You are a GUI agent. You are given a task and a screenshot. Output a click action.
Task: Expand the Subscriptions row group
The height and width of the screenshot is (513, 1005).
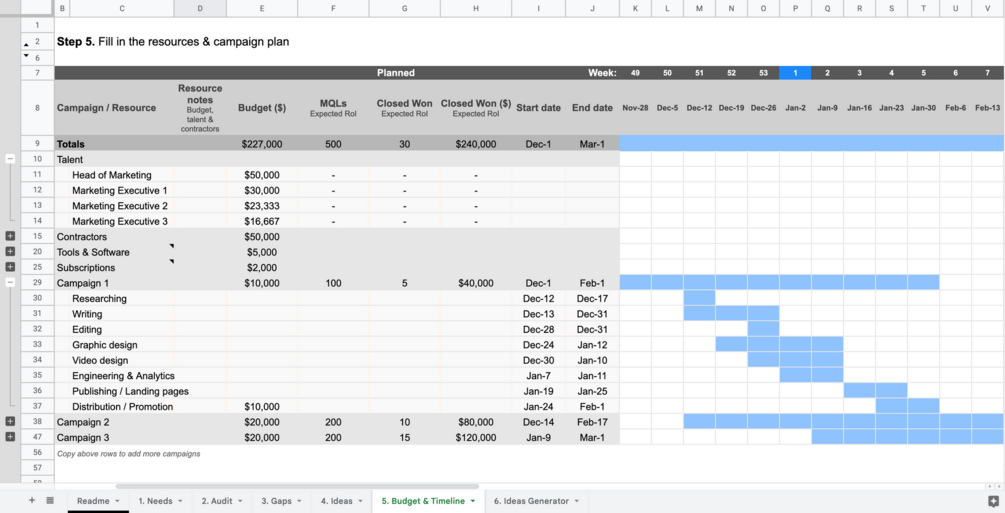[10, 267]
